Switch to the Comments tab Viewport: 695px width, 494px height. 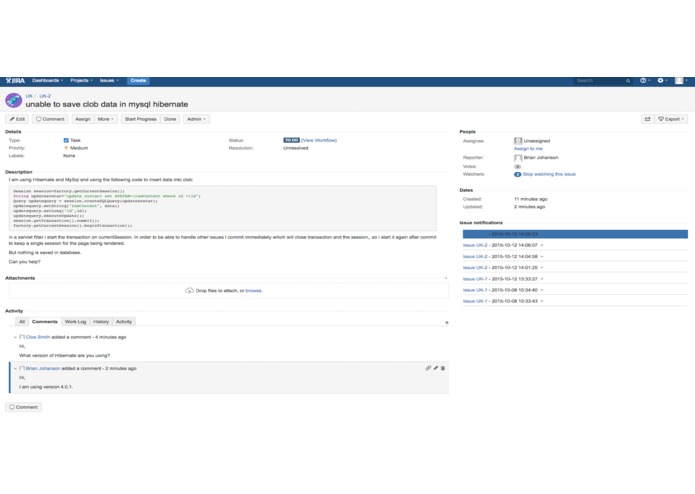[x=45, y=322]
